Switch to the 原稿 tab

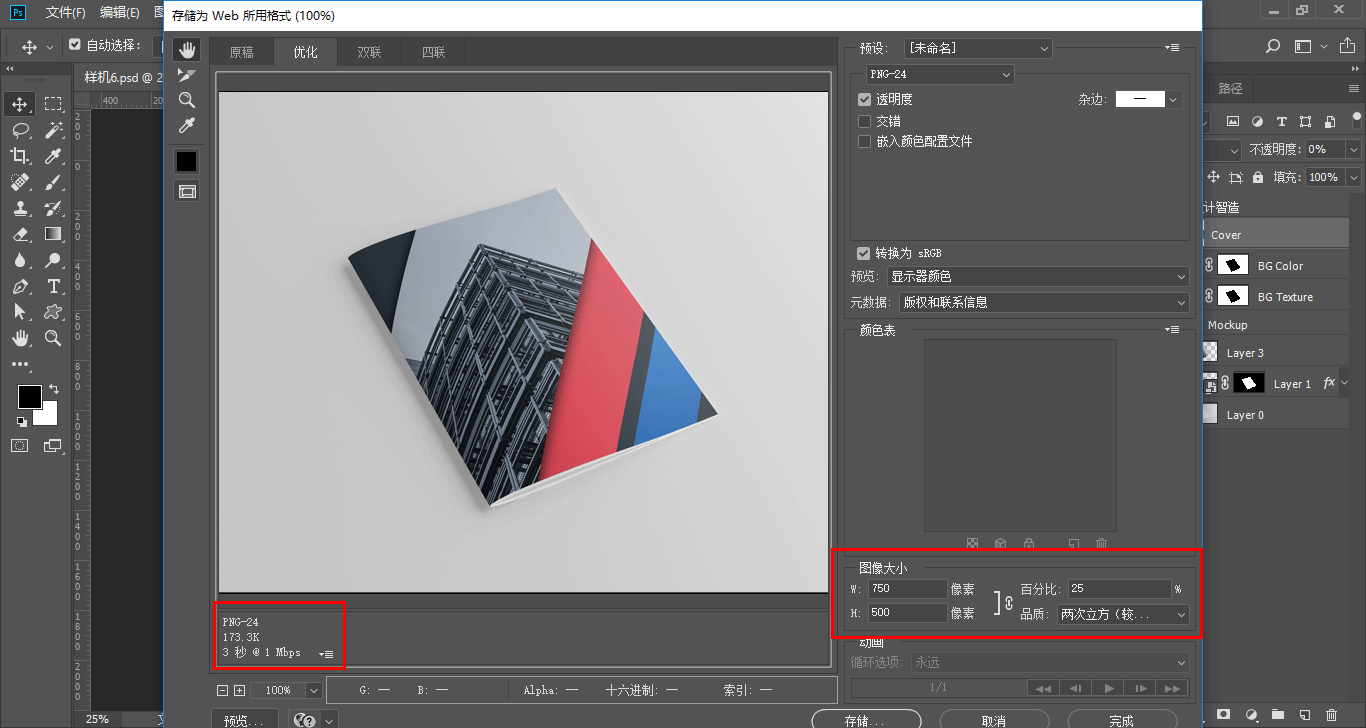point(241,53)
